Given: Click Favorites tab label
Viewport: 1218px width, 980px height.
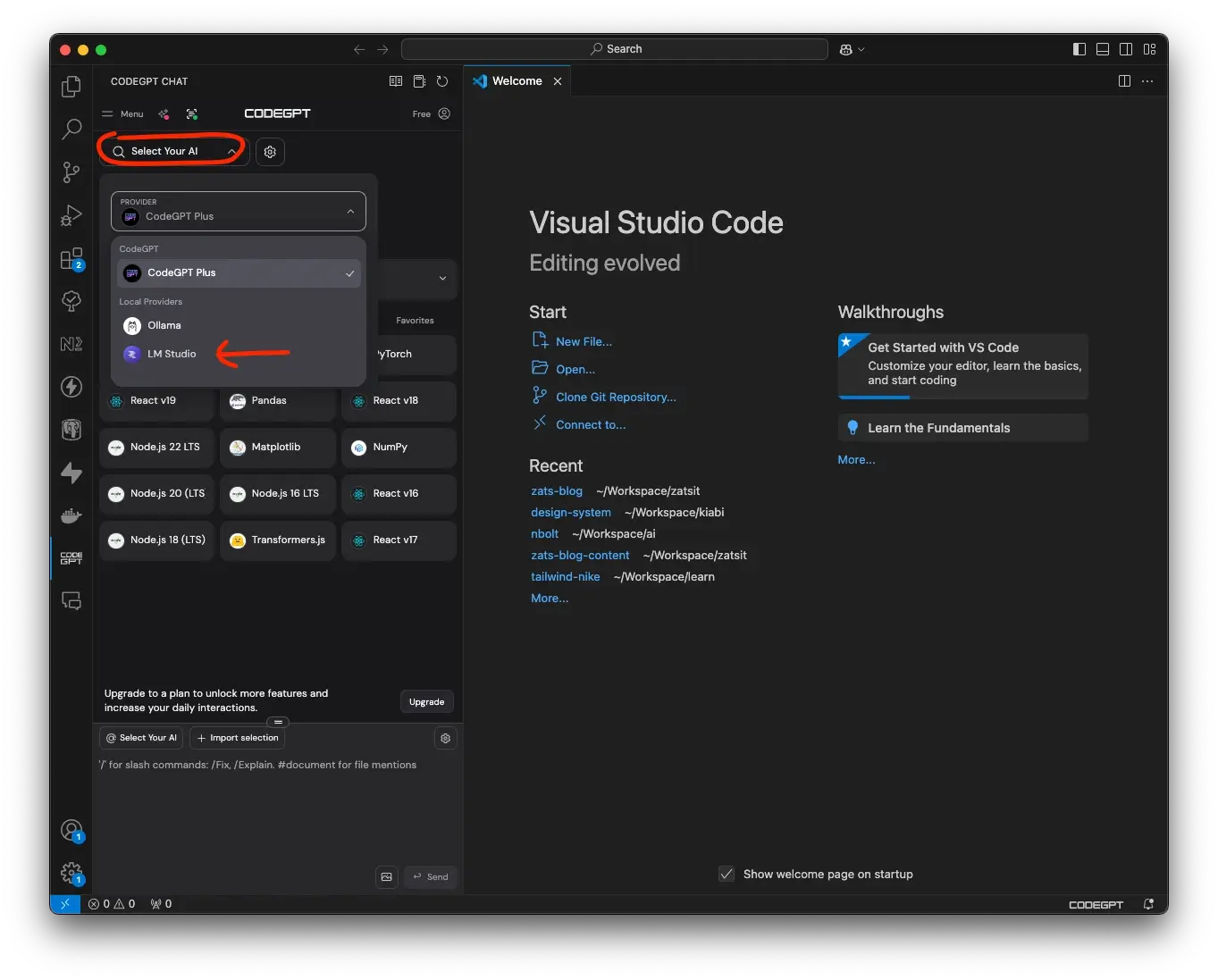Looking at the screenshot, I should point(415,320).
